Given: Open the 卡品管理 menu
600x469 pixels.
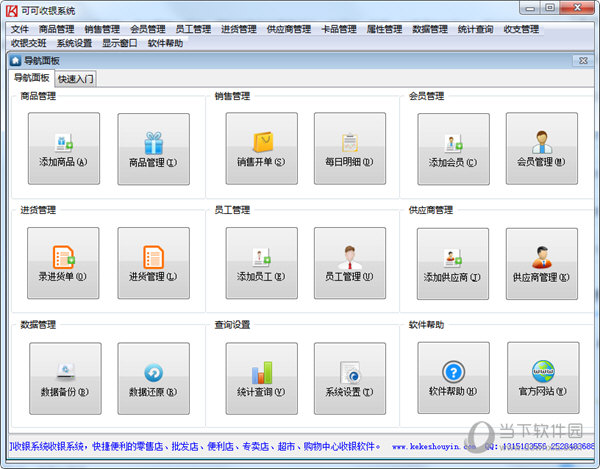Looking at the screenshot, I should 339,29.
